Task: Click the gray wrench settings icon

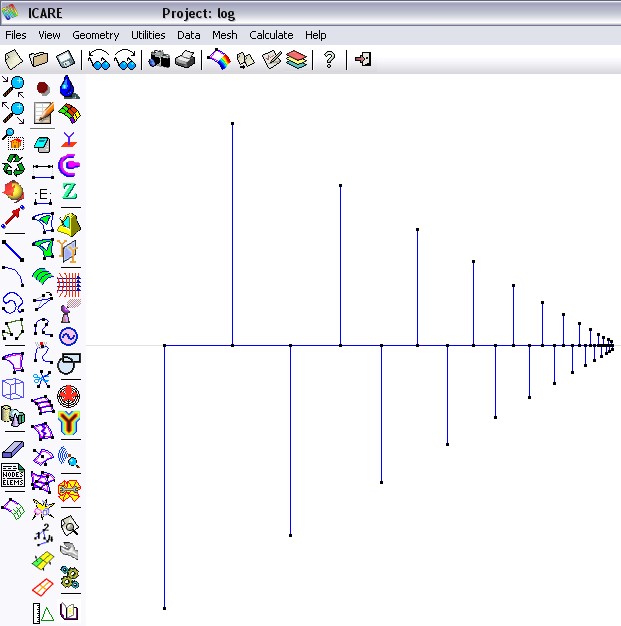Action: pos(69,551)
